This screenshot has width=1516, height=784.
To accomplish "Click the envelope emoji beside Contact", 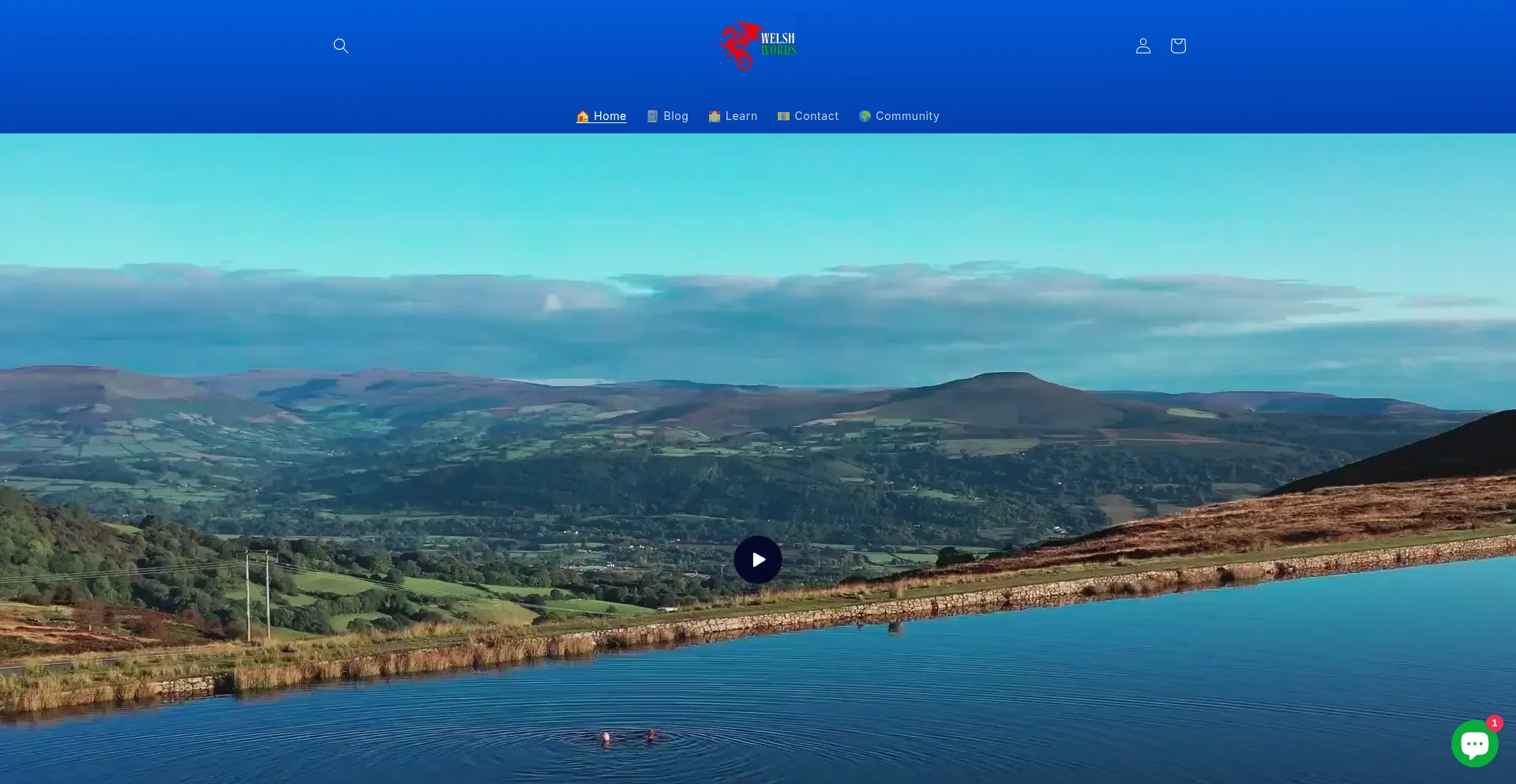I will (783, 116).
